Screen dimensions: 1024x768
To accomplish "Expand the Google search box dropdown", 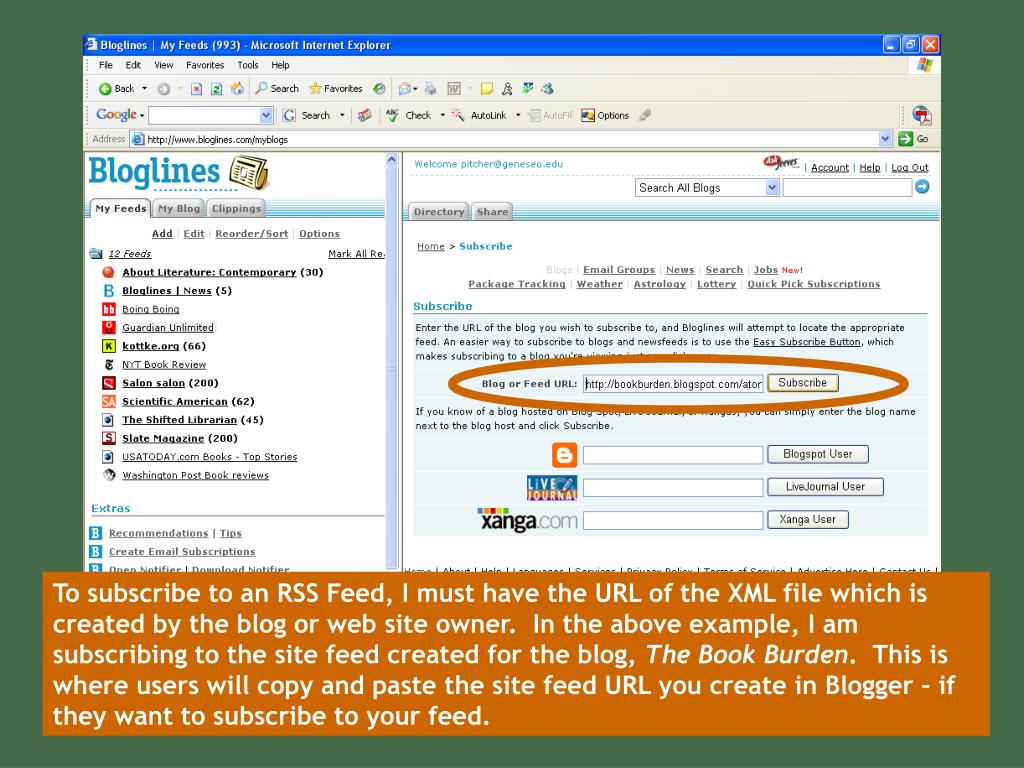I will pyautogui.click(x=266, y=116).
